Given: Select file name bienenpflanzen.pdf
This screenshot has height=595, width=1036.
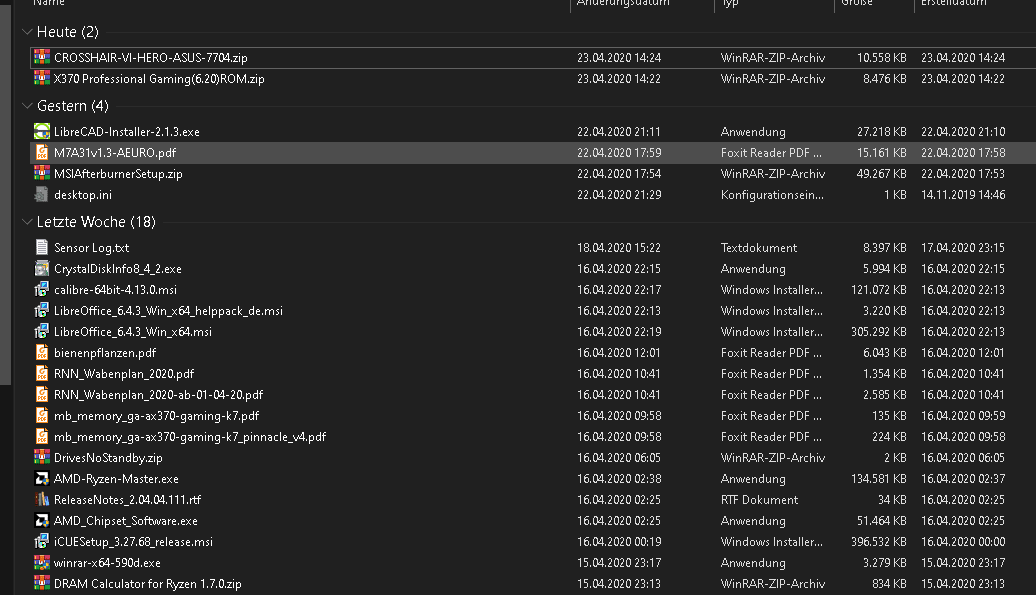Looking at the screenshot, I should [x=105, y=353].
